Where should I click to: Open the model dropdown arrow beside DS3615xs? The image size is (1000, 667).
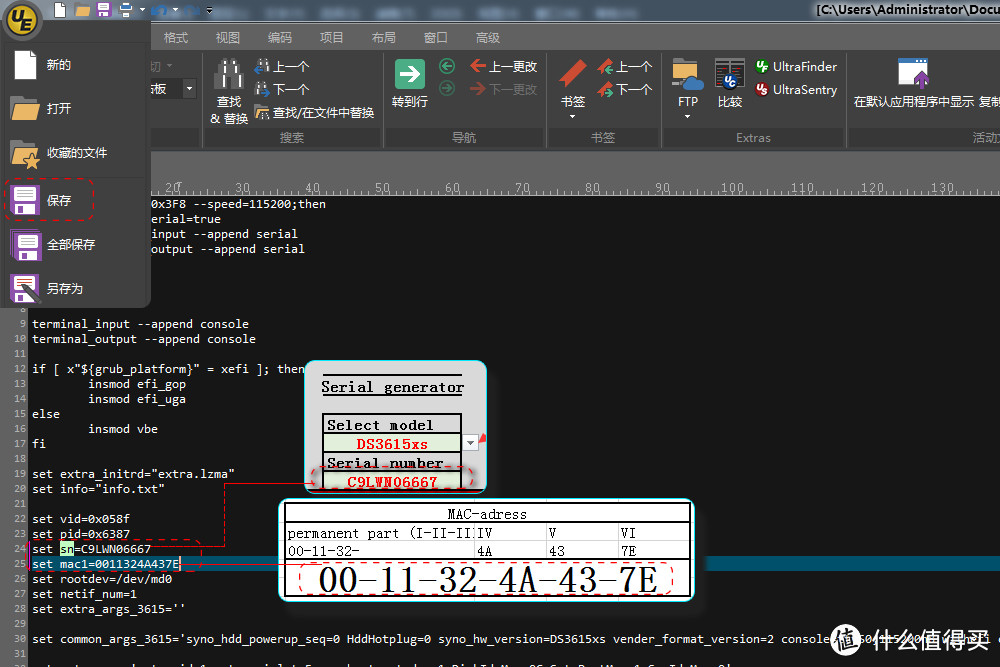[x=471, y=443]
